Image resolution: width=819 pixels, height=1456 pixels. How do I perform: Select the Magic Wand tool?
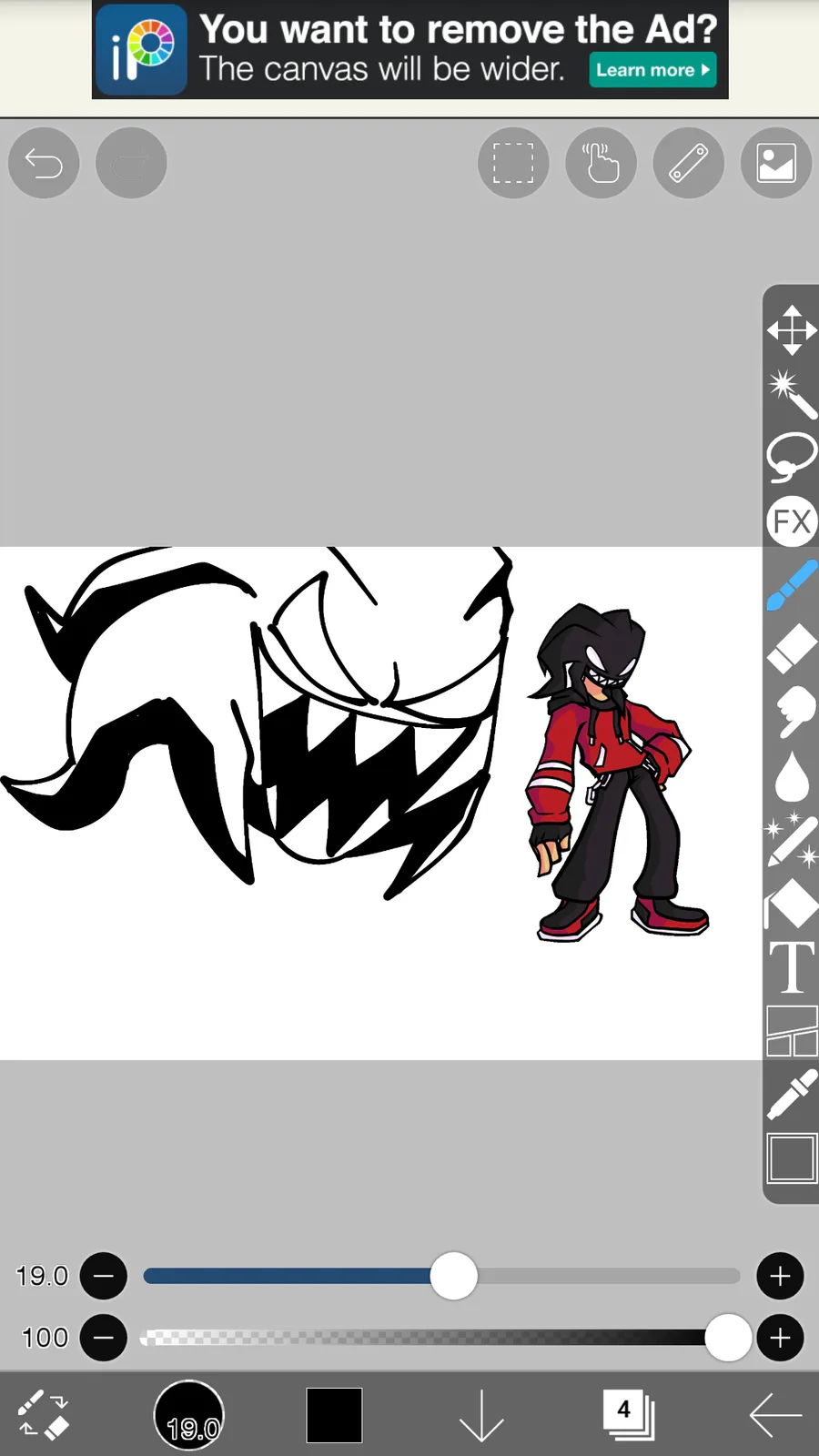click(x=792, y=394)
